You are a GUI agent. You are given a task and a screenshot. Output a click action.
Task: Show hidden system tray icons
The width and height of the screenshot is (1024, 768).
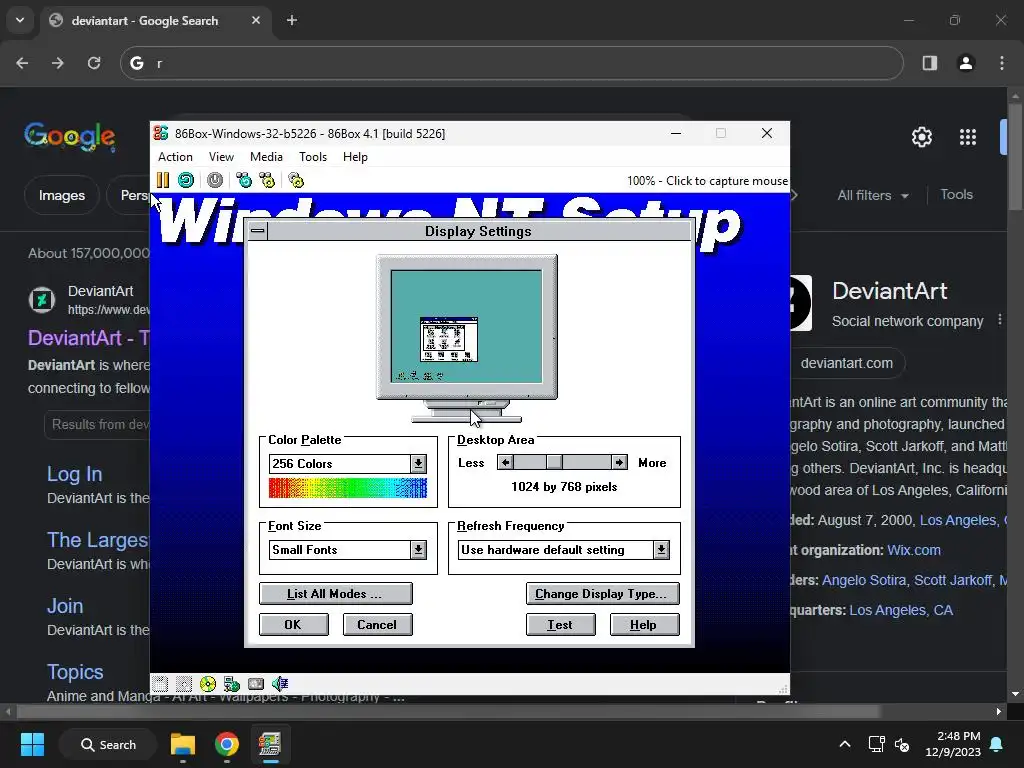coord(844,744)
